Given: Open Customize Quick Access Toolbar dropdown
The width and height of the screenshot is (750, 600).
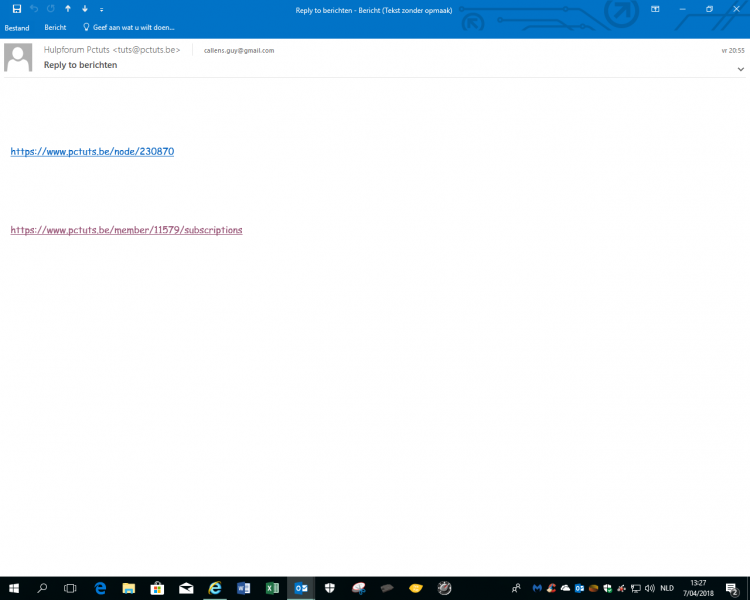Looking at the screenshot, I should tap(101, 9).
